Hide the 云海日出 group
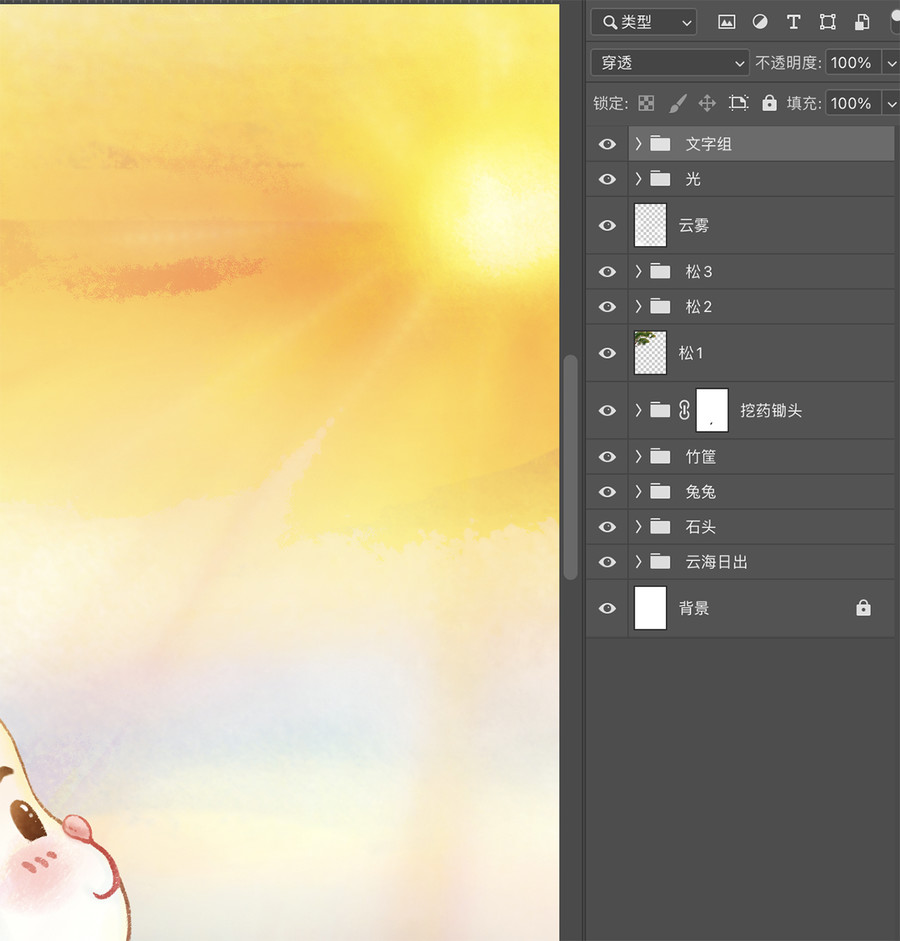This screenshot has height=941, width=900. point(607,562)
